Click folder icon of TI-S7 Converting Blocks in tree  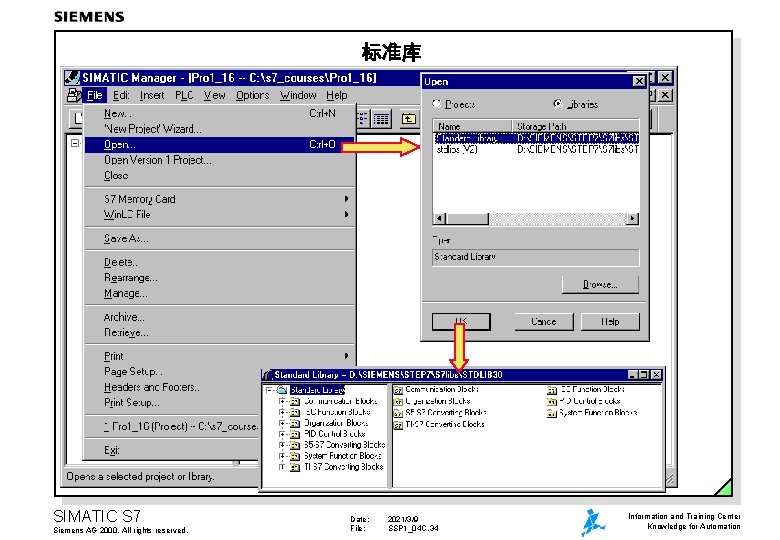pyautogui.click(x=295, y=467)
